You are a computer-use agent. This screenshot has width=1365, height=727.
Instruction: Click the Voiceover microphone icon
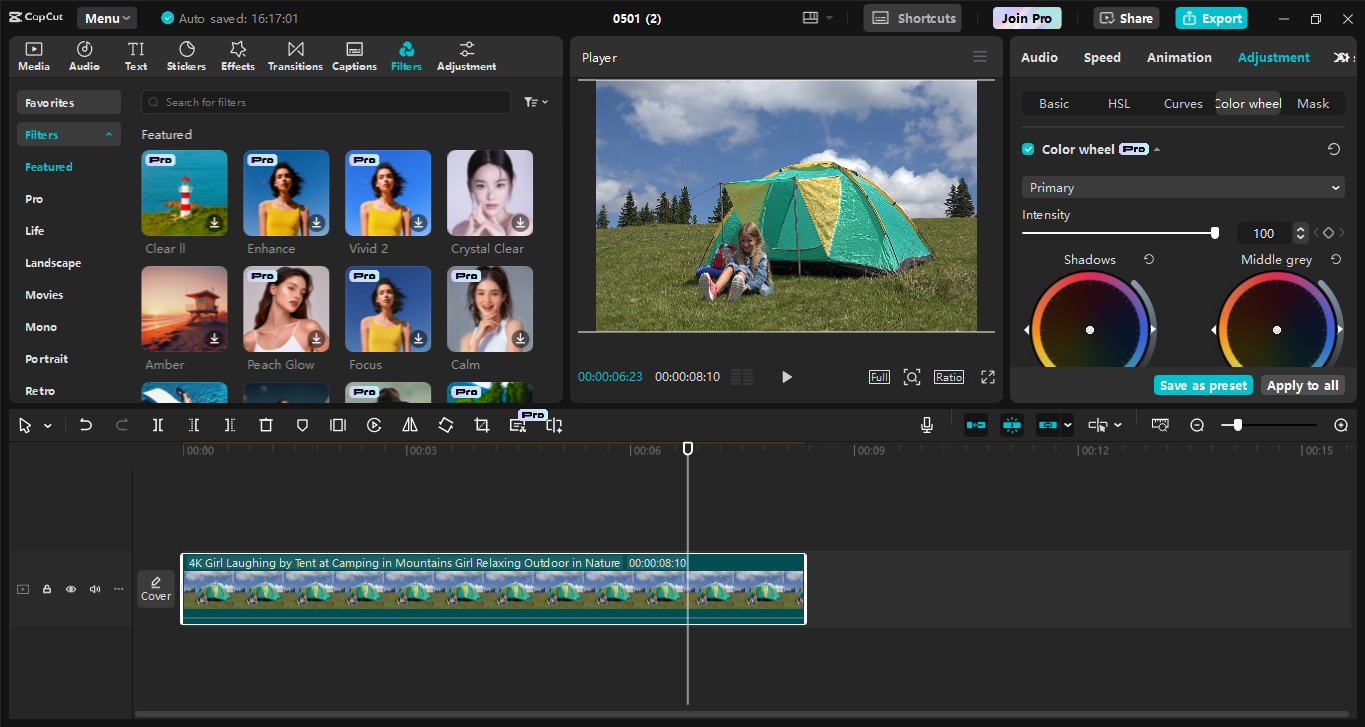[x=926, y=424]
